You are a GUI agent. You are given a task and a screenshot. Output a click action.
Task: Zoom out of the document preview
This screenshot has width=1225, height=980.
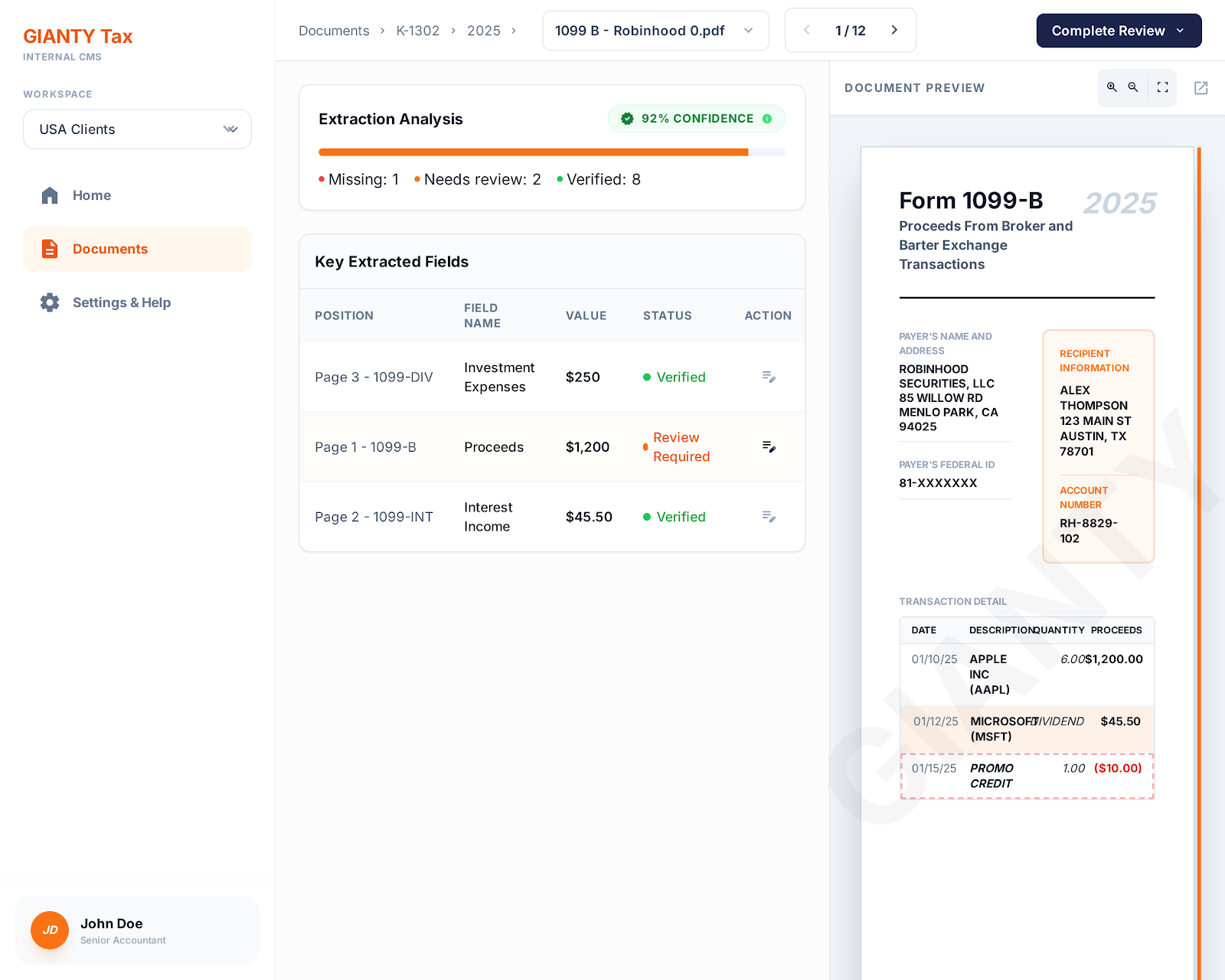click(x=1134, y=87)
